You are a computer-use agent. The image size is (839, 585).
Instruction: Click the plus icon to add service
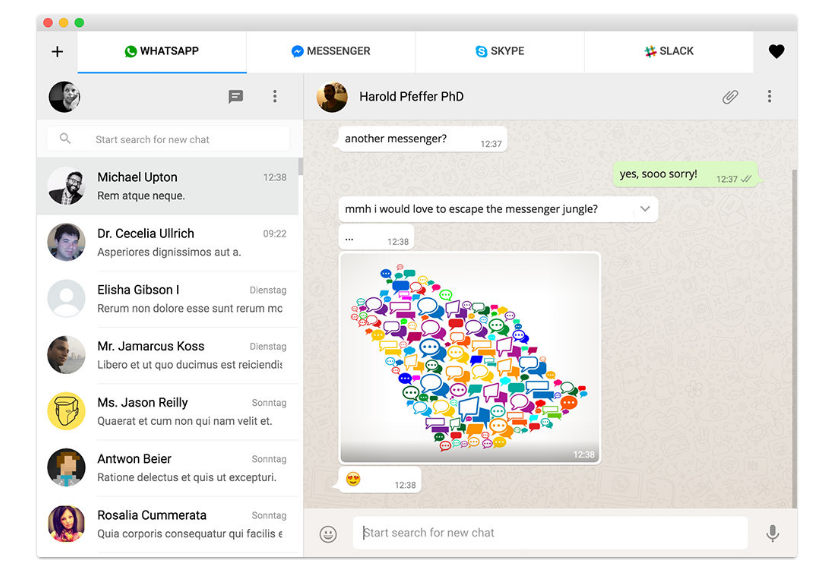tap(57, 51)
